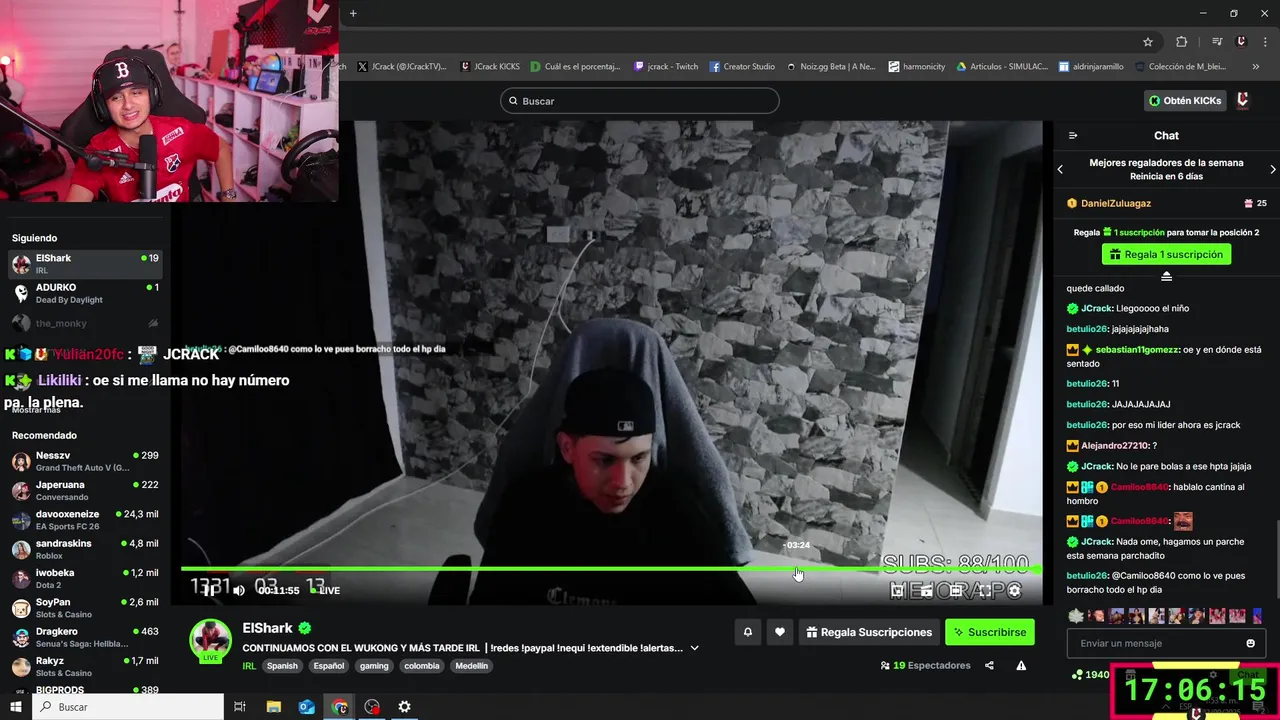
Task: Select the gaming tag
Action: click(374, 666)
